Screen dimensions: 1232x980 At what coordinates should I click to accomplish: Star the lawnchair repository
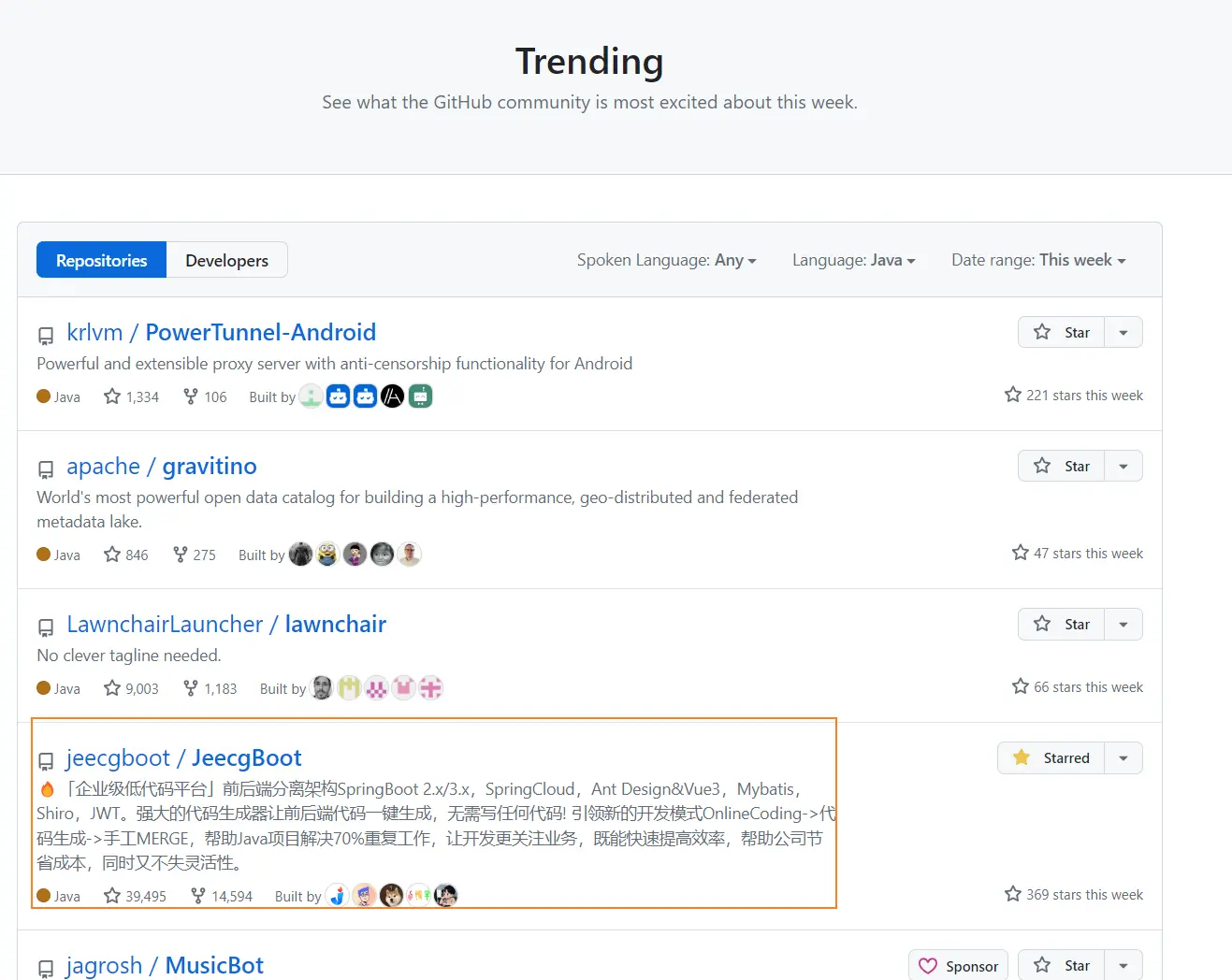[1062, 624]
